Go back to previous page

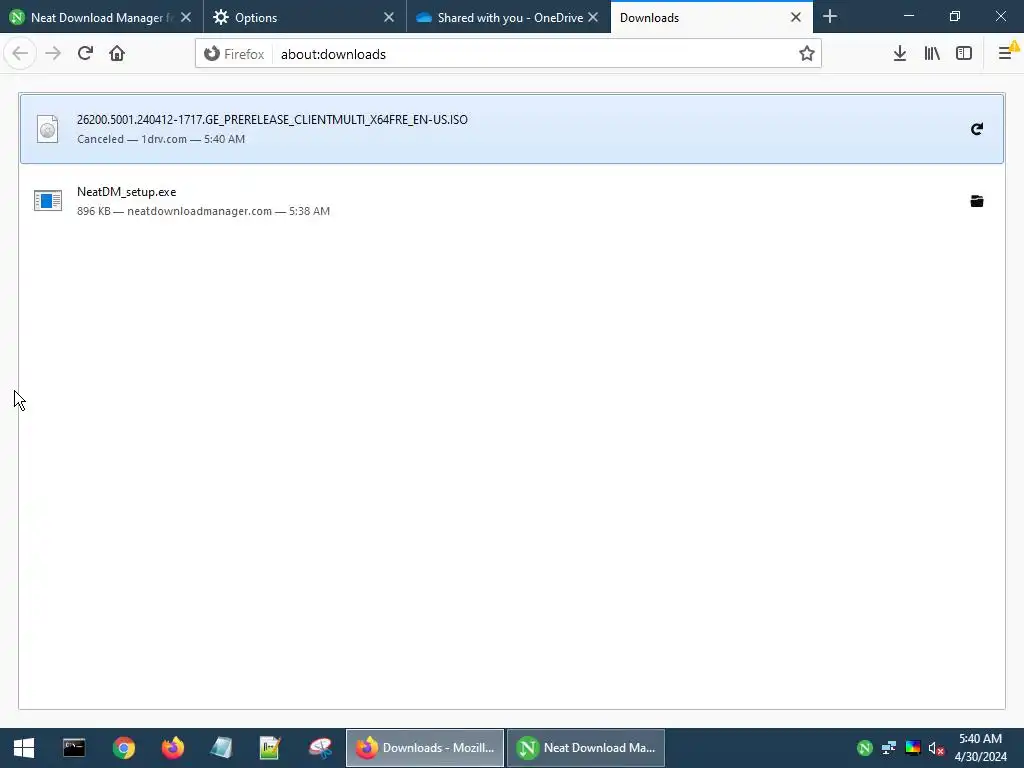pos(20,54)
